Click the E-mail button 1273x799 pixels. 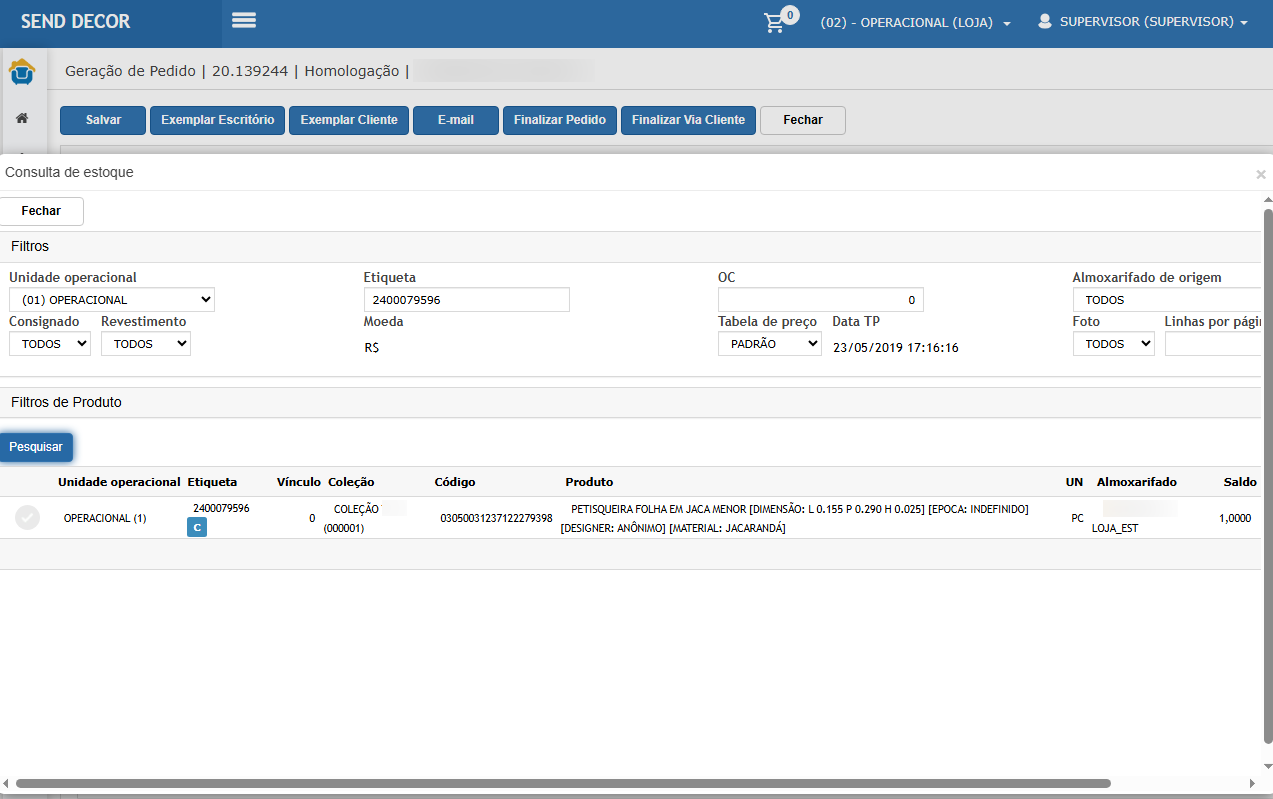456,120
